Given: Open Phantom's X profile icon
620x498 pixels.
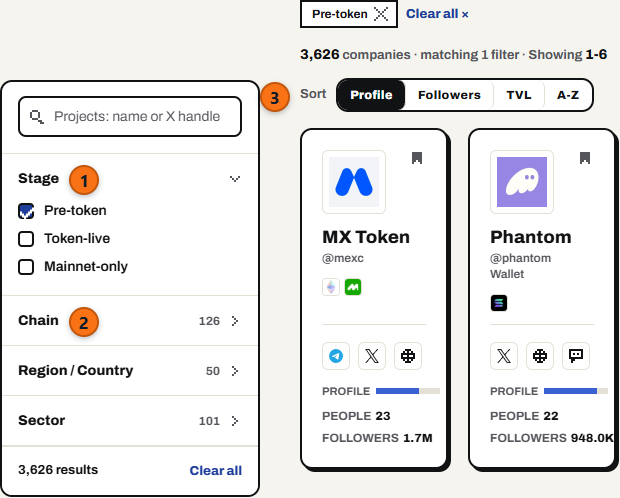Looking at the screenshot, I should point(504,356).
